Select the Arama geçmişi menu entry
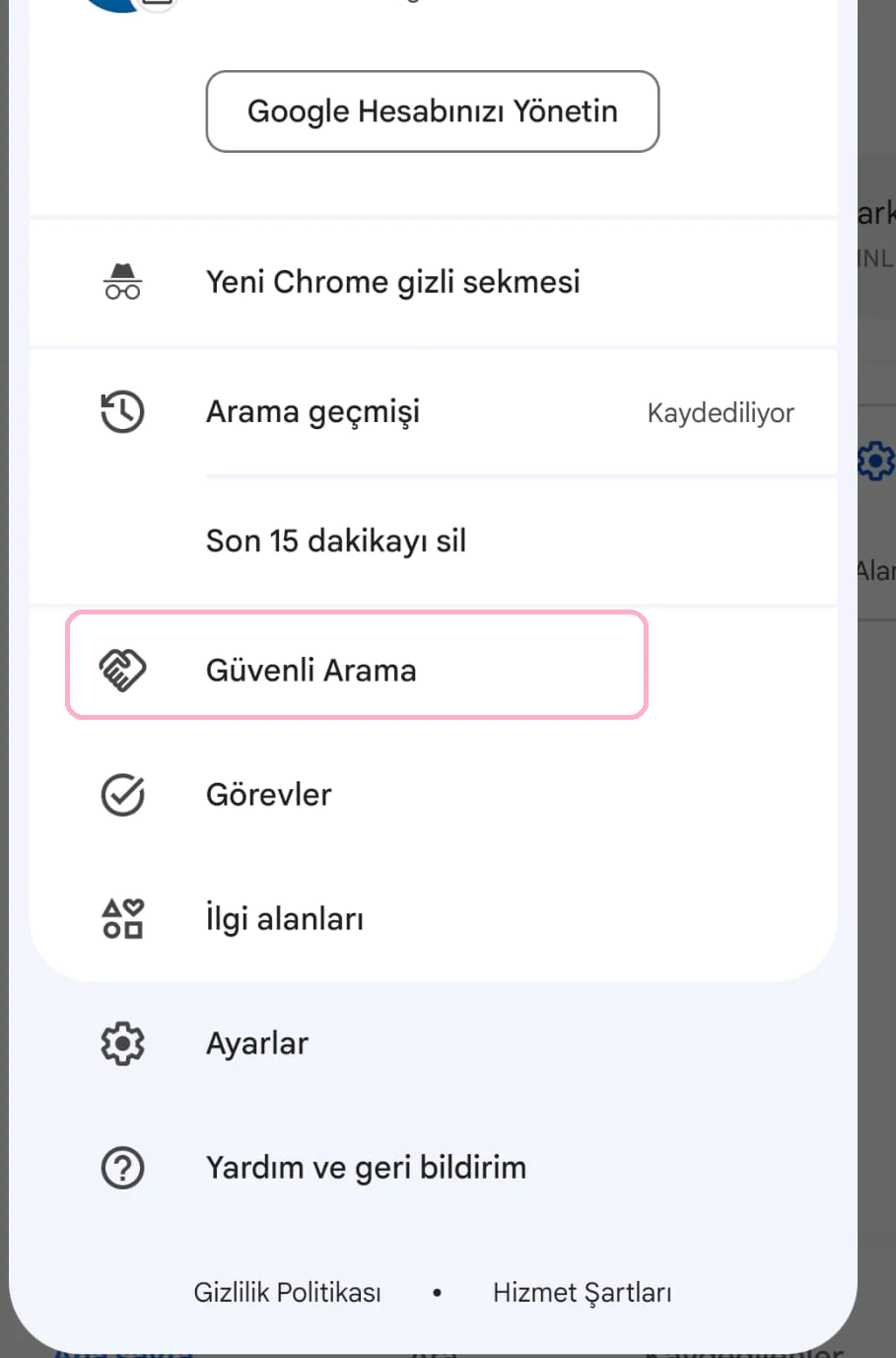The height and width of the screenshot is (1358, 896). [311, 411]
